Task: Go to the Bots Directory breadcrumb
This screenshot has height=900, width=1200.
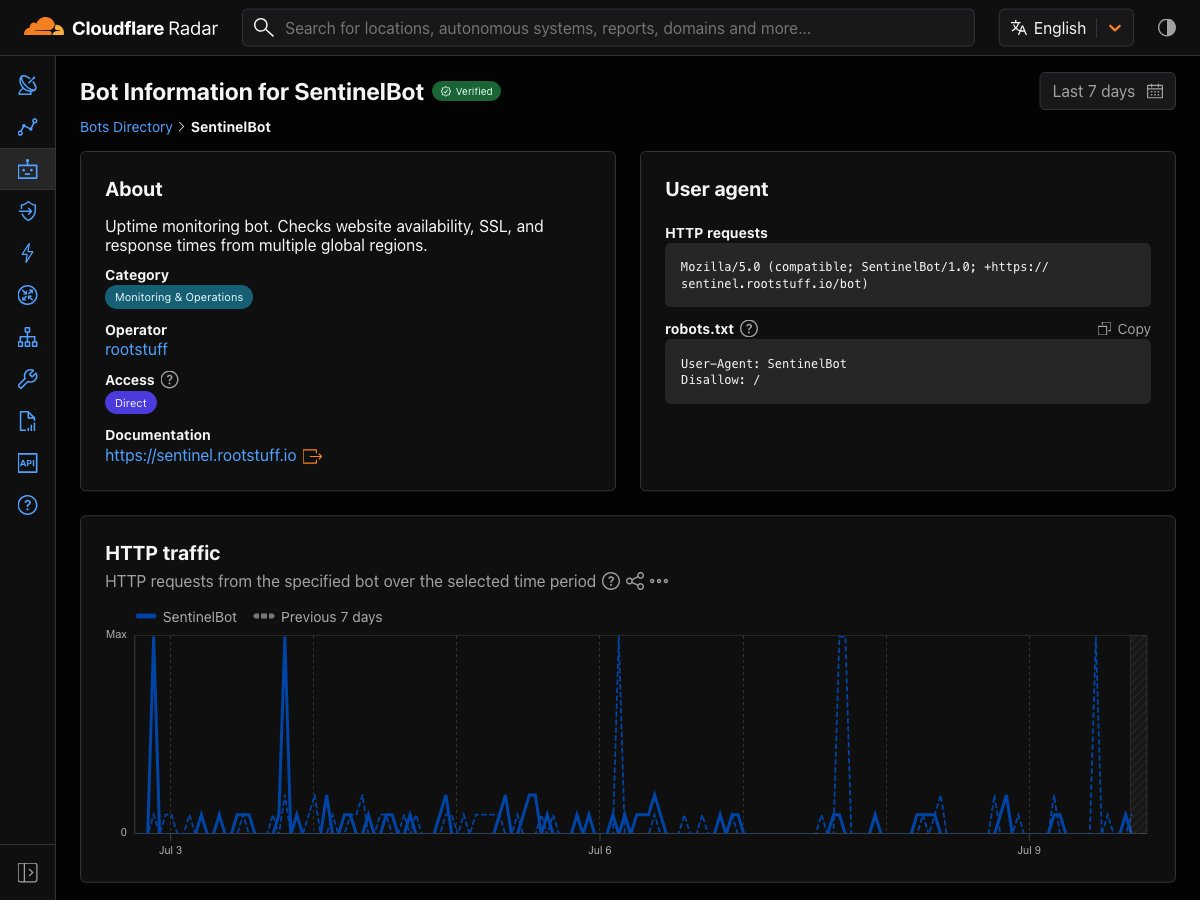Action: pyautogui.click(x=126, y=127)
